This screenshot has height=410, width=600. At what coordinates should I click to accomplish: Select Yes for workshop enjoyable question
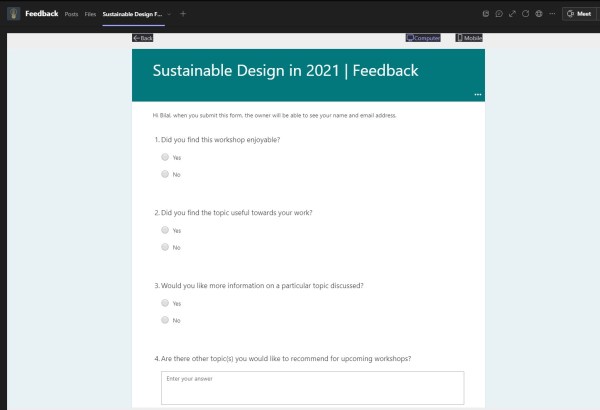[165, 157]
